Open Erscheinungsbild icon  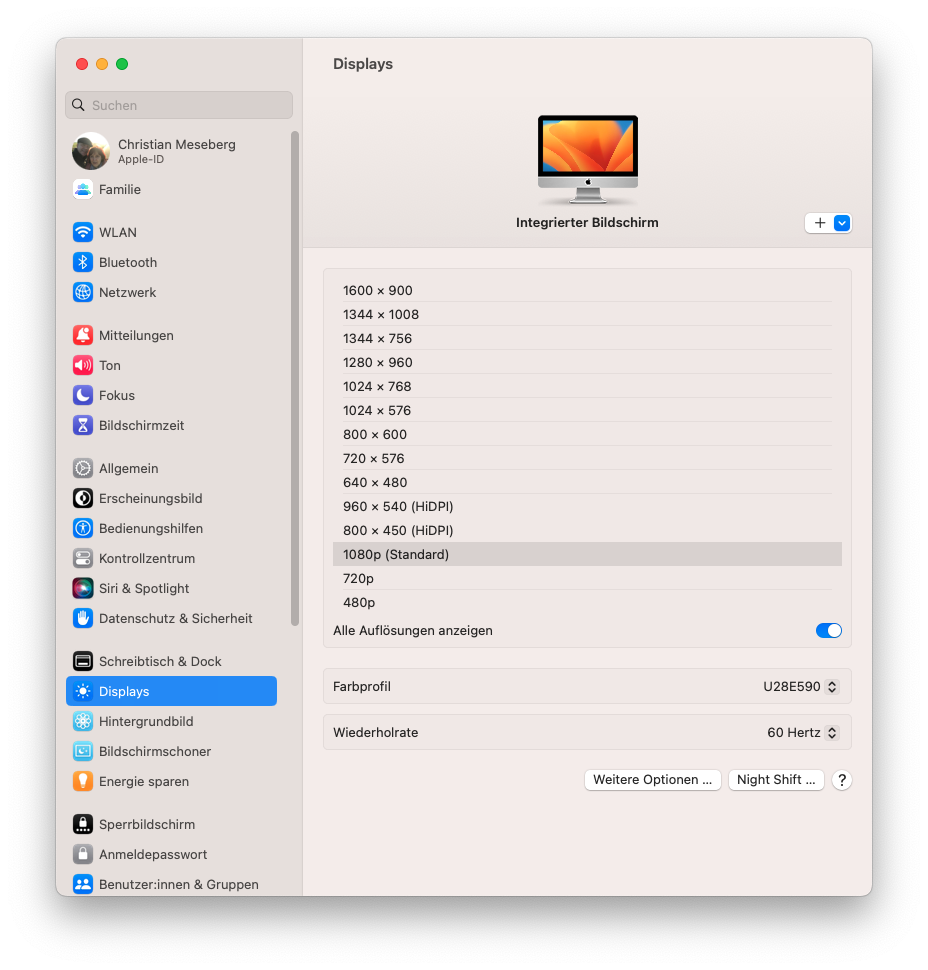(x=83, y=498)
